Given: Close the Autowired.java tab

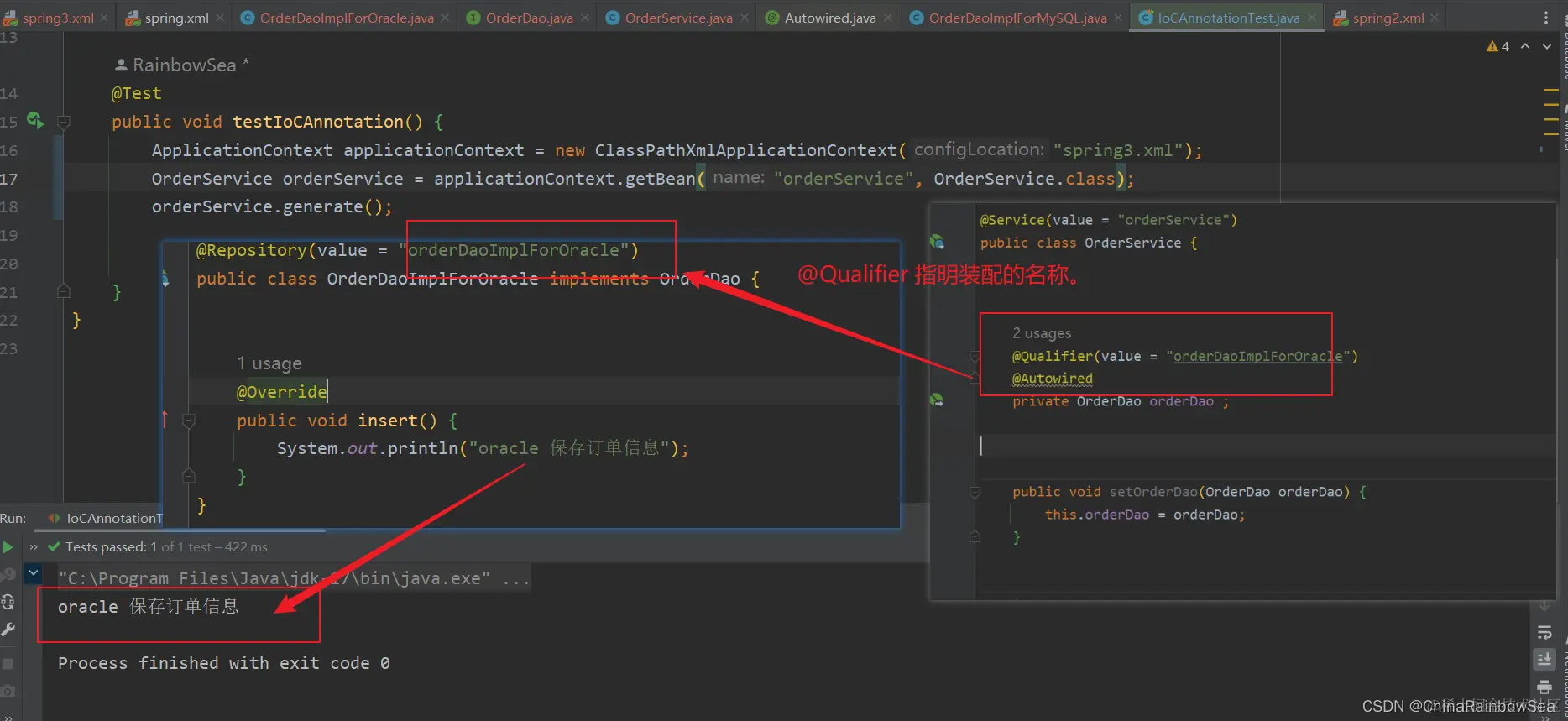Looking at the screenshot, I should [x=888, y=18].
